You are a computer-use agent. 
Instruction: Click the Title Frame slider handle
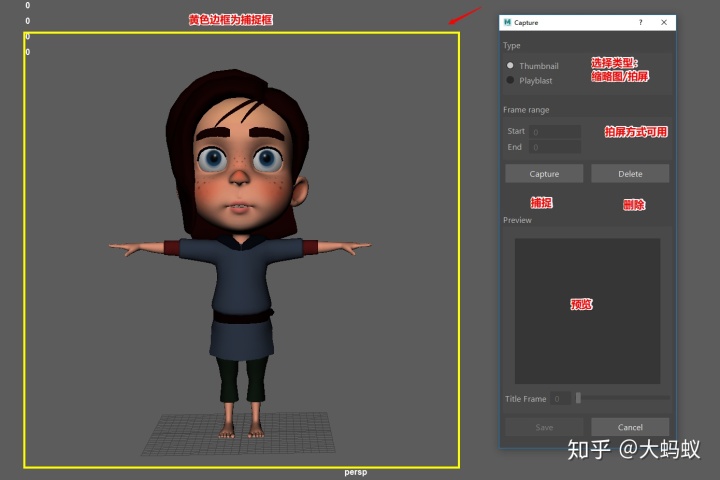[579, 398]
